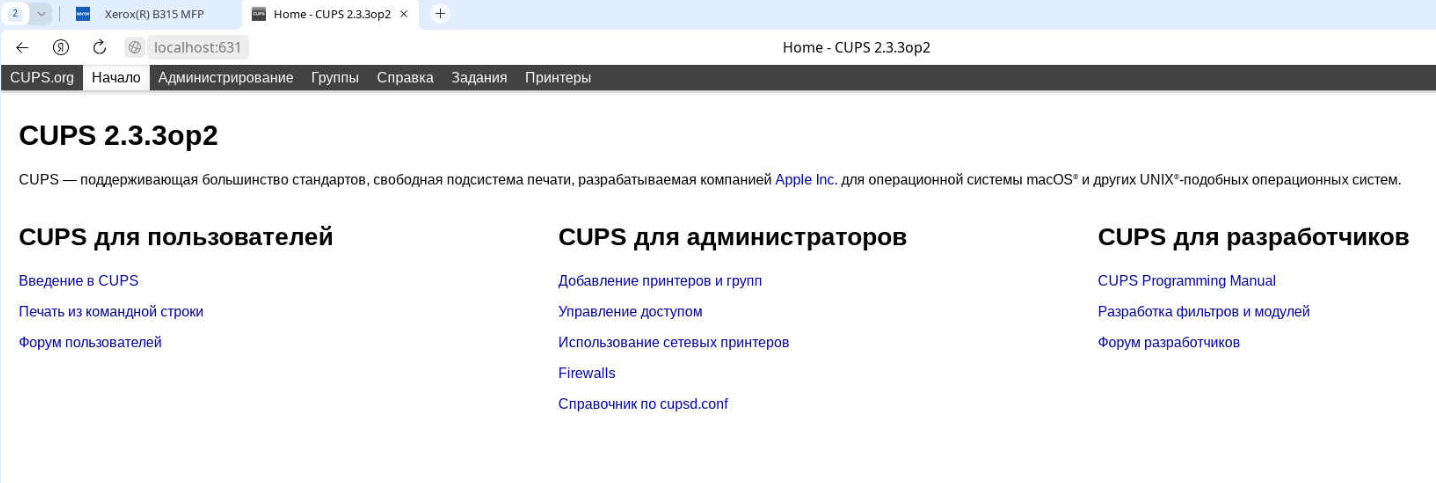Click the CUPS для администраторов heading
The image size is (1436, 483).
coord(732,237)
